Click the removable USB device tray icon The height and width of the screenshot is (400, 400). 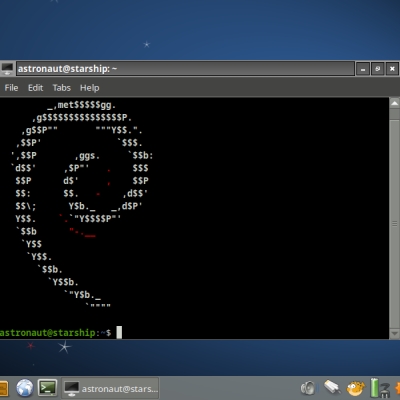pos(332,388)
